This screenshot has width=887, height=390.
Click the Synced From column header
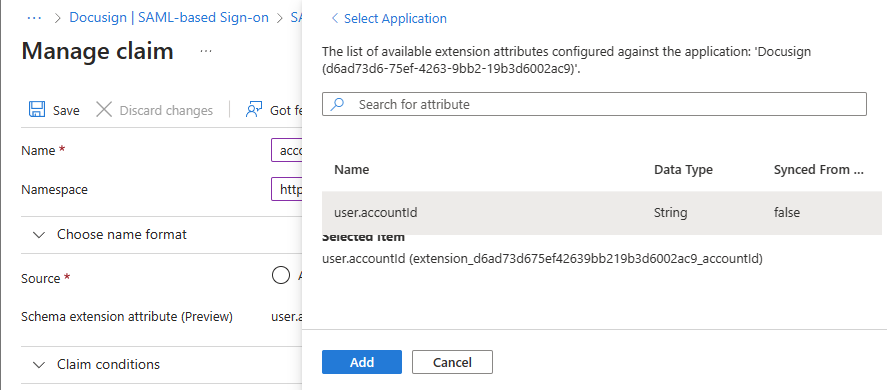pos(819,170)
